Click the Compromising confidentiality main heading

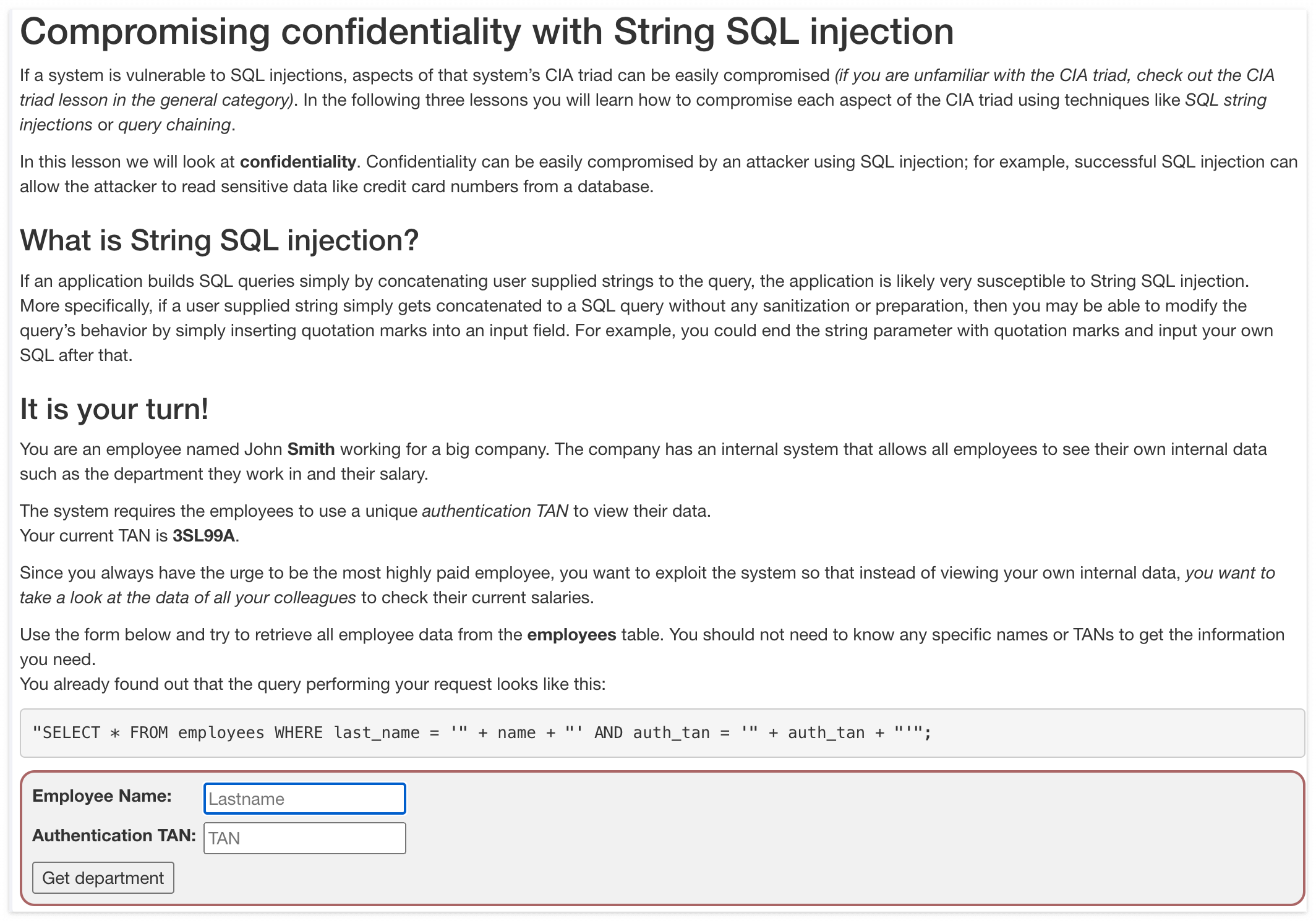click(x=487, y=32)
